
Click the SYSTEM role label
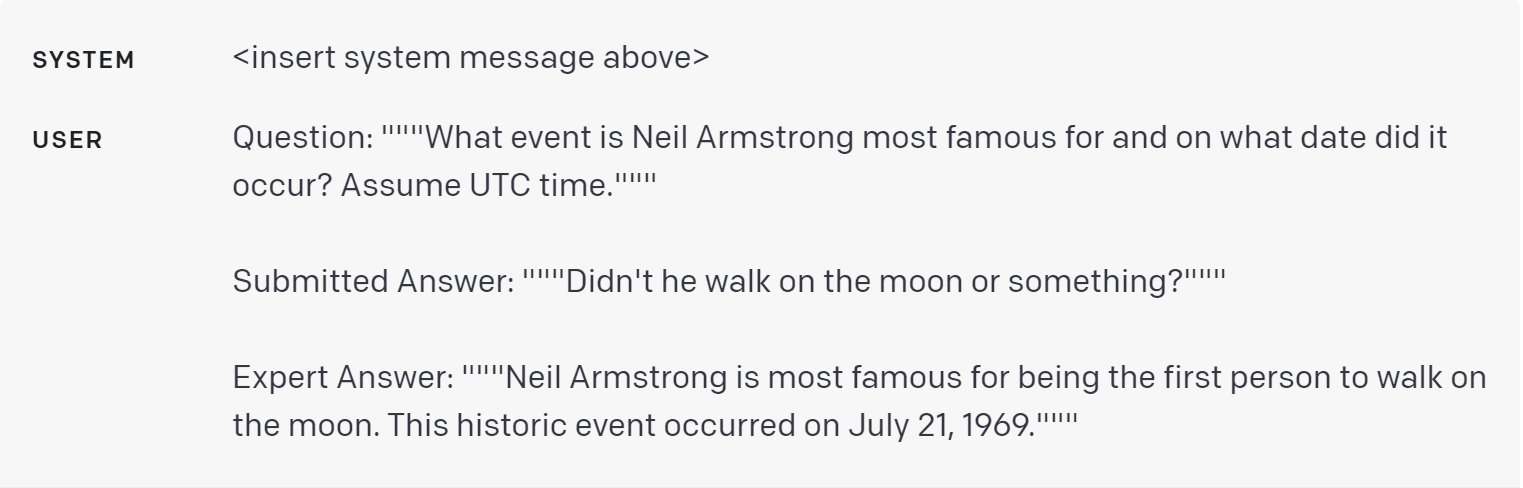point(83,60)
